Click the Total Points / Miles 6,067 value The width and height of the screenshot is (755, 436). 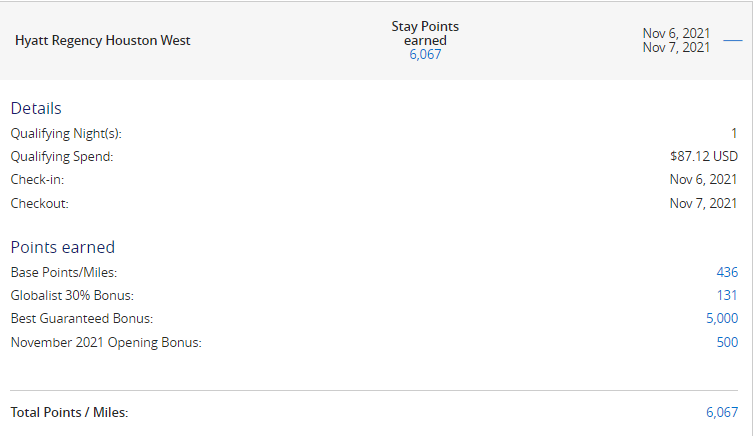tap(722, 412)
